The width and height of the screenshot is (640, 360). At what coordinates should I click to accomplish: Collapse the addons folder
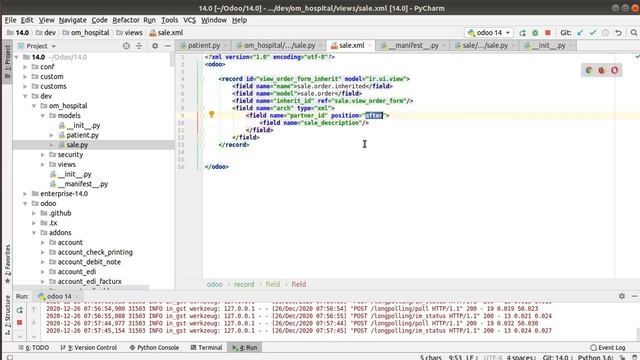[x=34, y=233]
